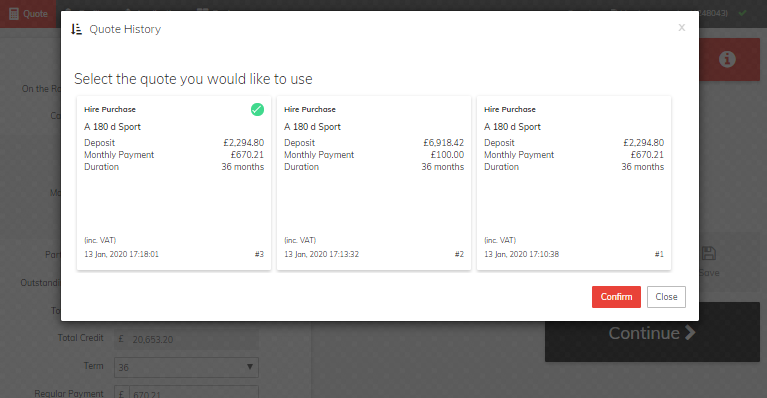Viewport: 767px width, 398px height.
Task: Click the Total Credit field 20,653.20
Action: 186,339
